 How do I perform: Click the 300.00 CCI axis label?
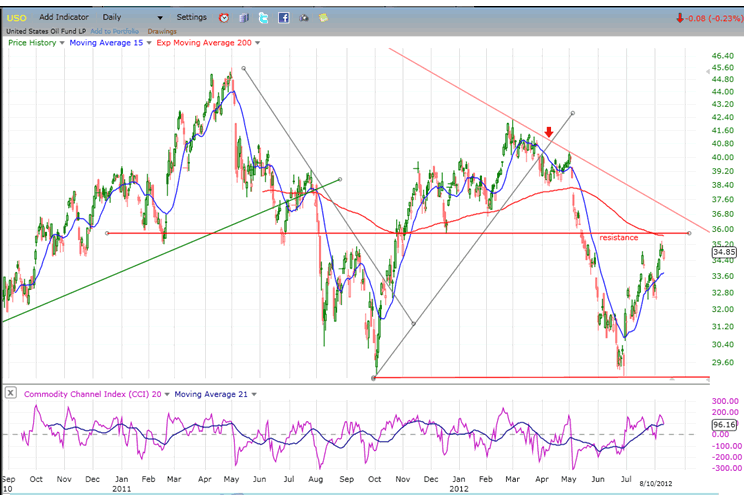725,401
